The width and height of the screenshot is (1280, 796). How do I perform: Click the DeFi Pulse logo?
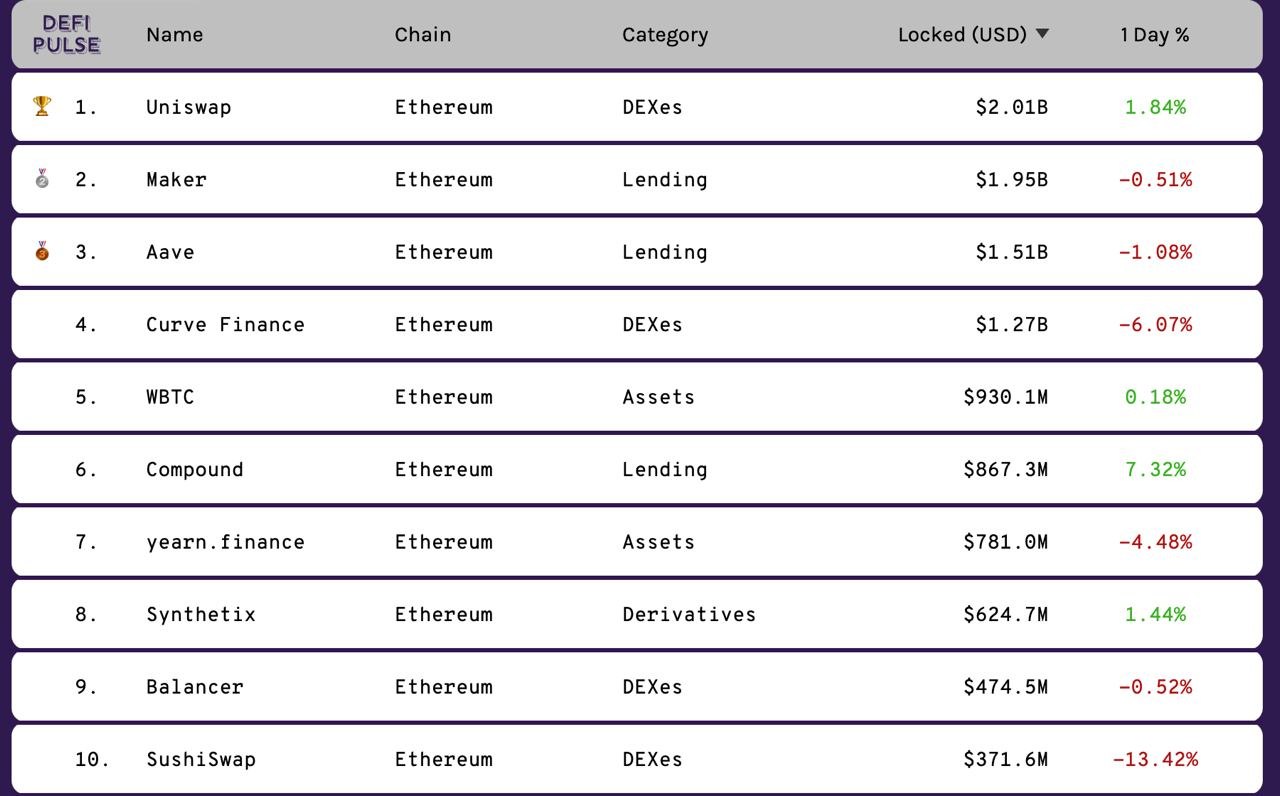coord(66,34)
